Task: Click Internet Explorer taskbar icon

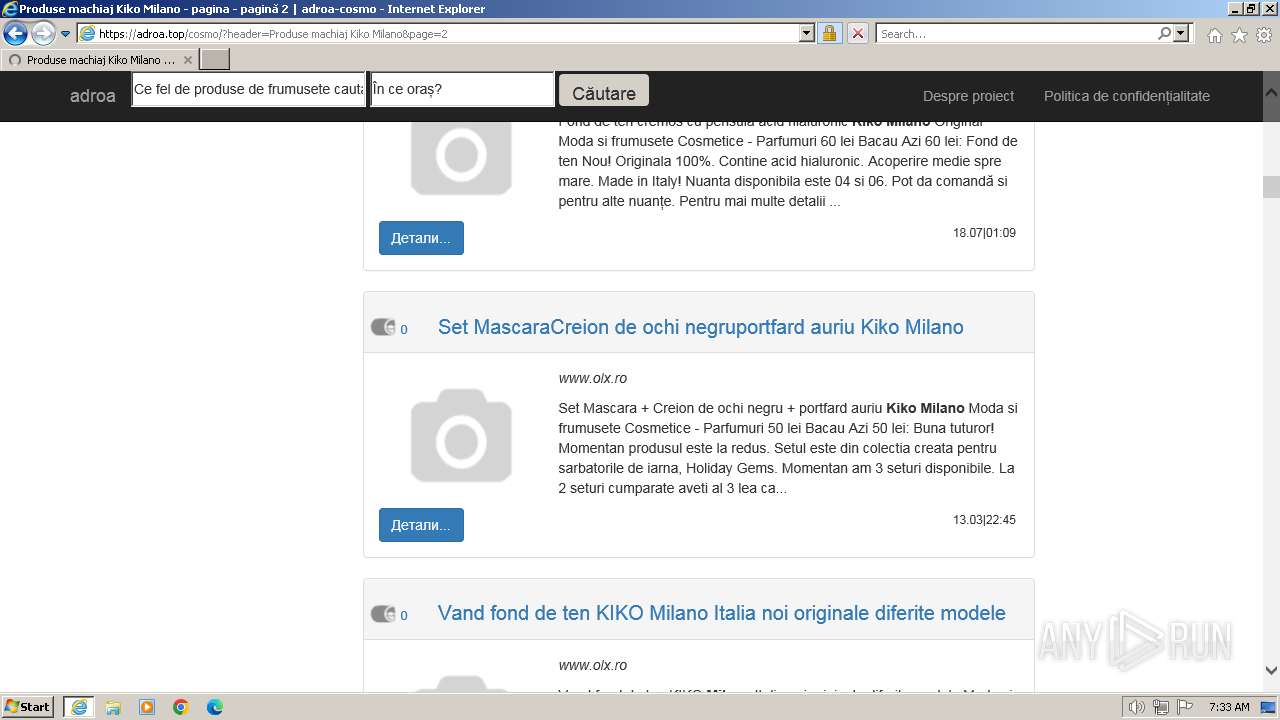Action: (x=79, y=707)
